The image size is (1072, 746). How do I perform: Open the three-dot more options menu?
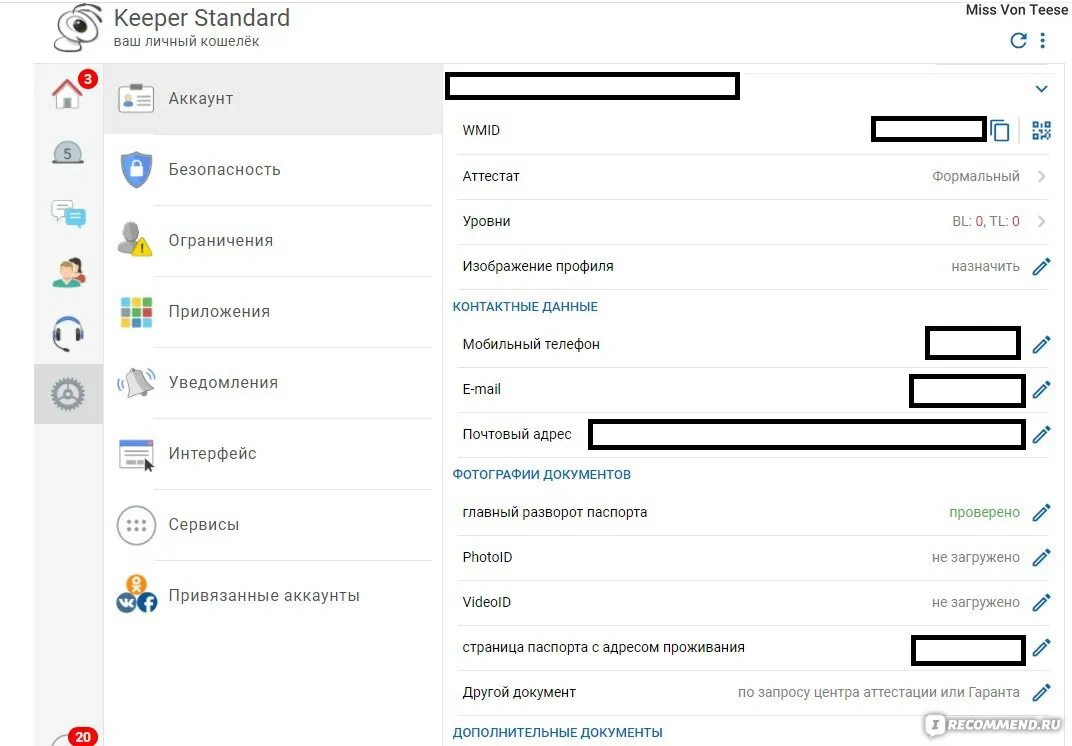click(x=1043, y=40)
